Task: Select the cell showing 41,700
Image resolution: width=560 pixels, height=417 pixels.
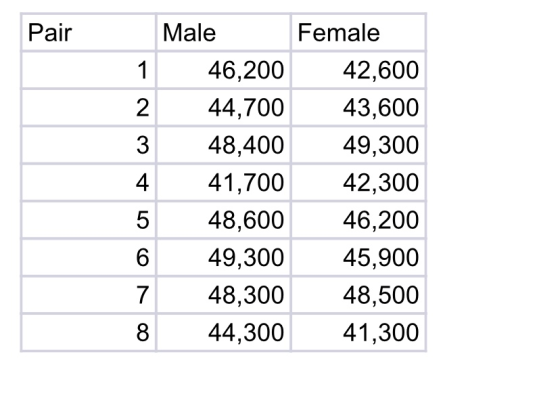Action: 224,182
